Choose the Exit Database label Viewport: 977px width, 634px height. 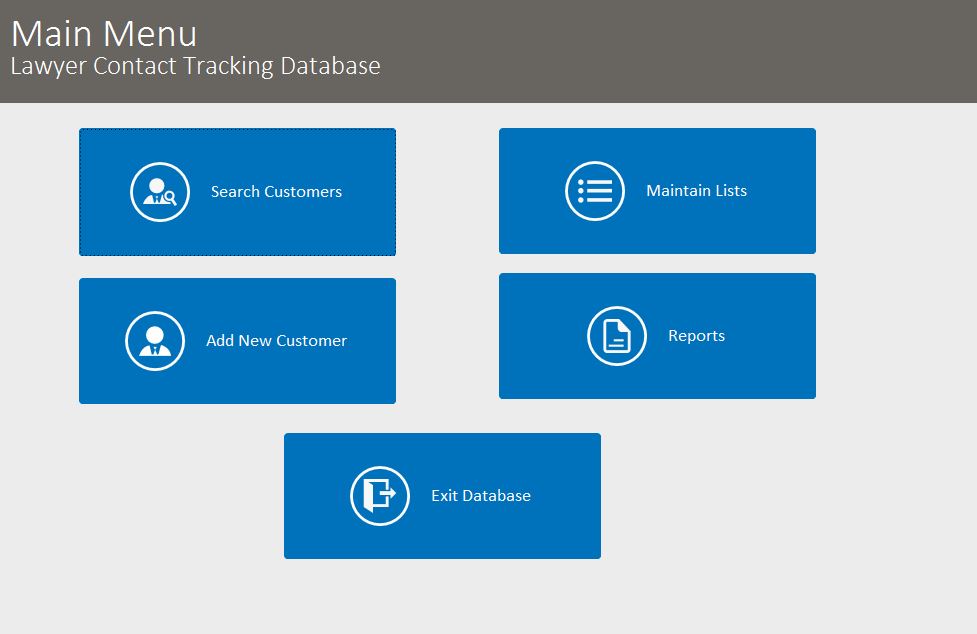[x=480, y=496]
